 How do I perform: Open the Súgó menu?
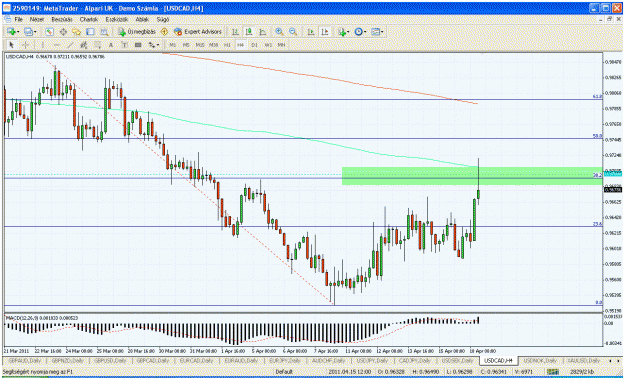162,19
